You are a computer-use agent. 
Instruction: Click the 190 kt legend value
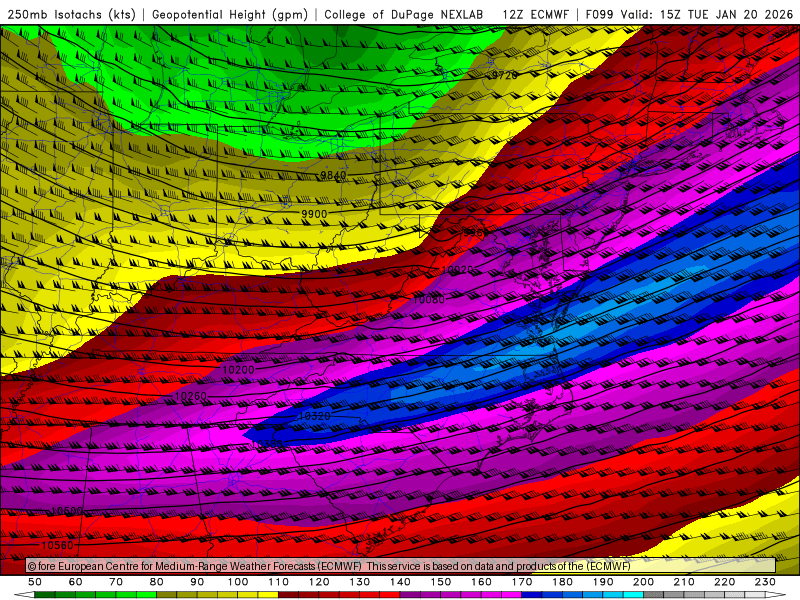tap(603, 582)
